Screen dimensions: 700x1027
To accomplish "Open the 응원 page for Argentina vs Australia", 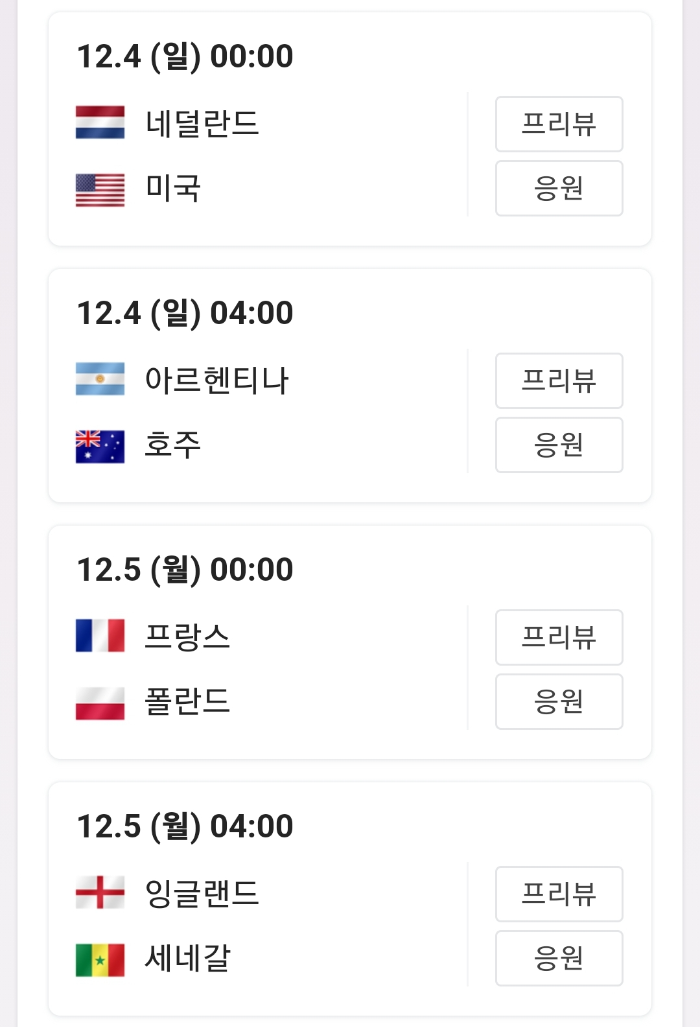I will coord(559,445).
